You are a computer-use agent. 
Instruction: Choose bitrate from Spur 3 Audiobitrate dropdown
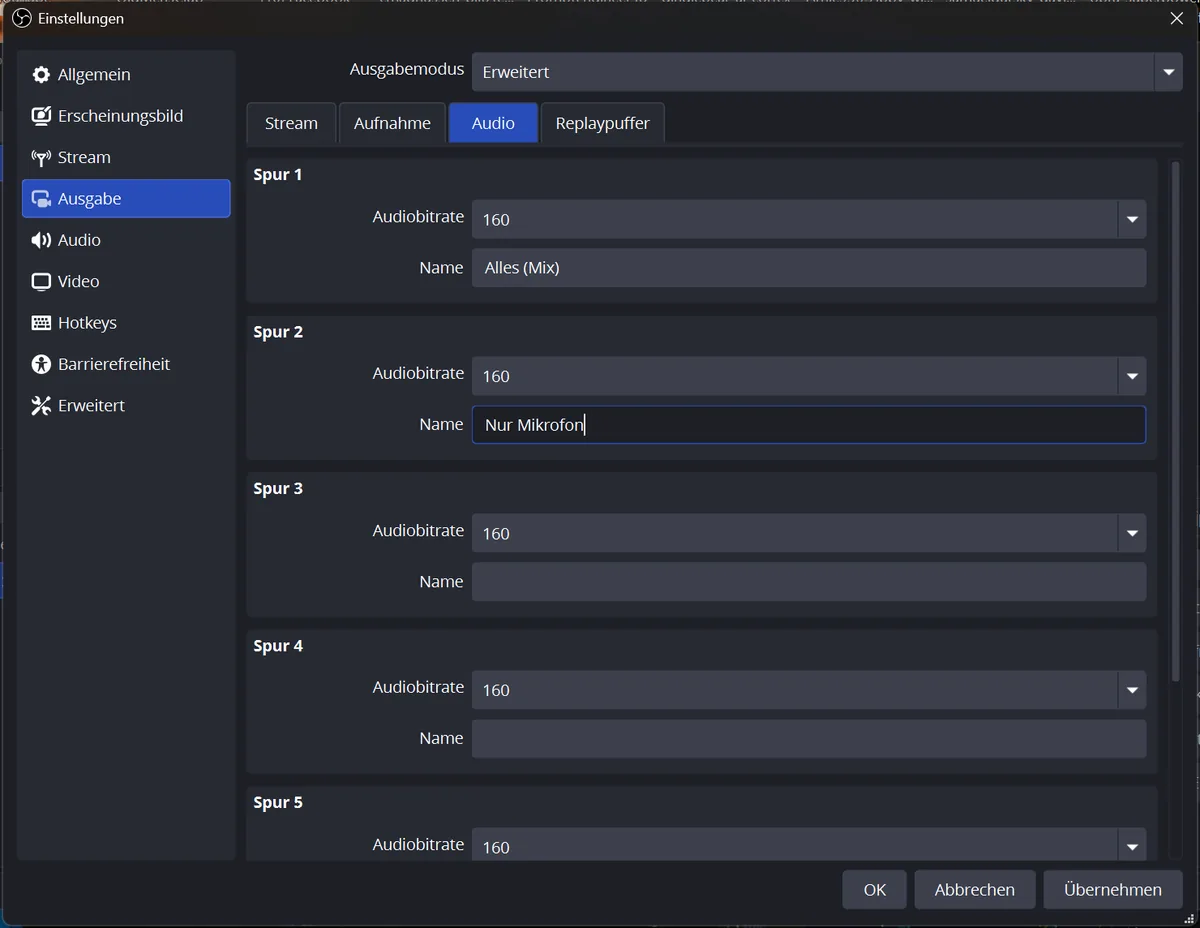[809, 533]
